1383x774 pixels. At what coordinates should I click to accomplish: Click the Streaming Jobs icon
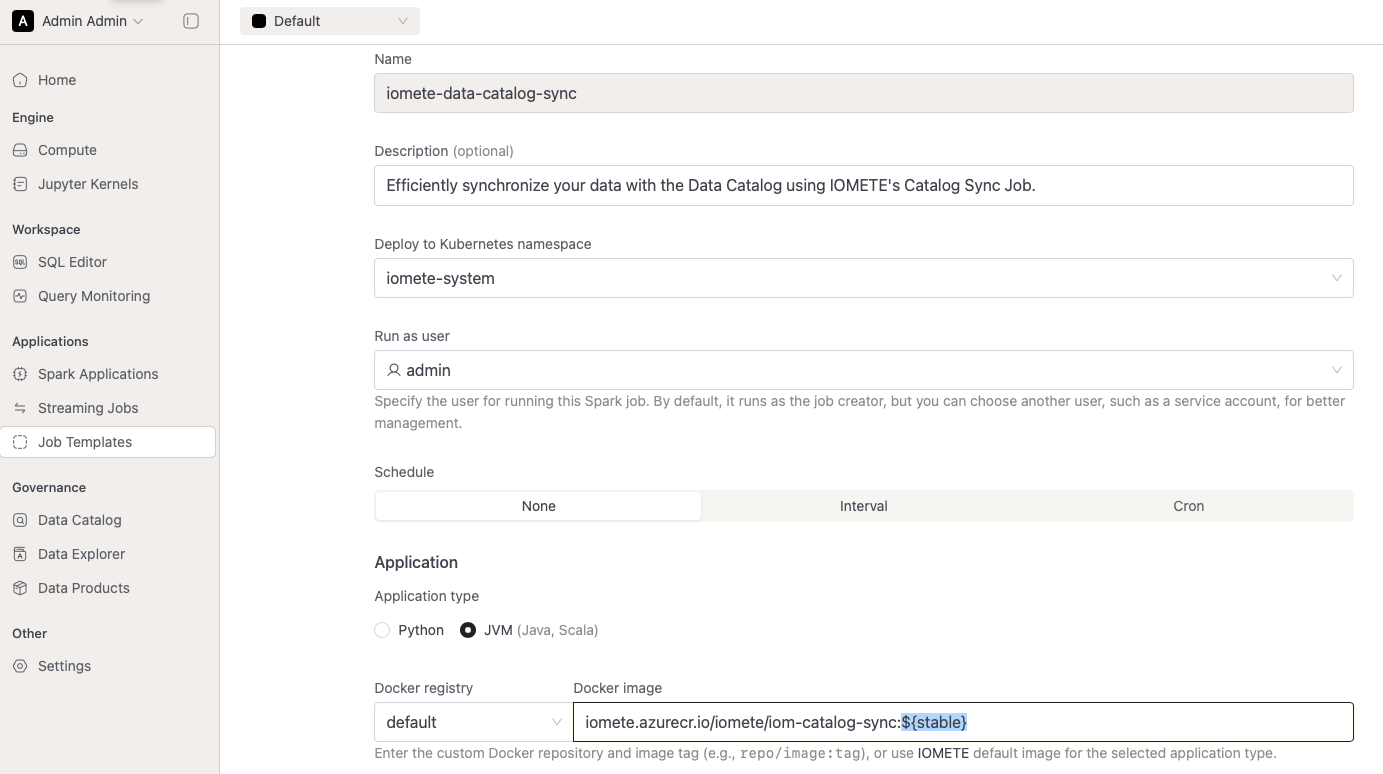(20, 408)
